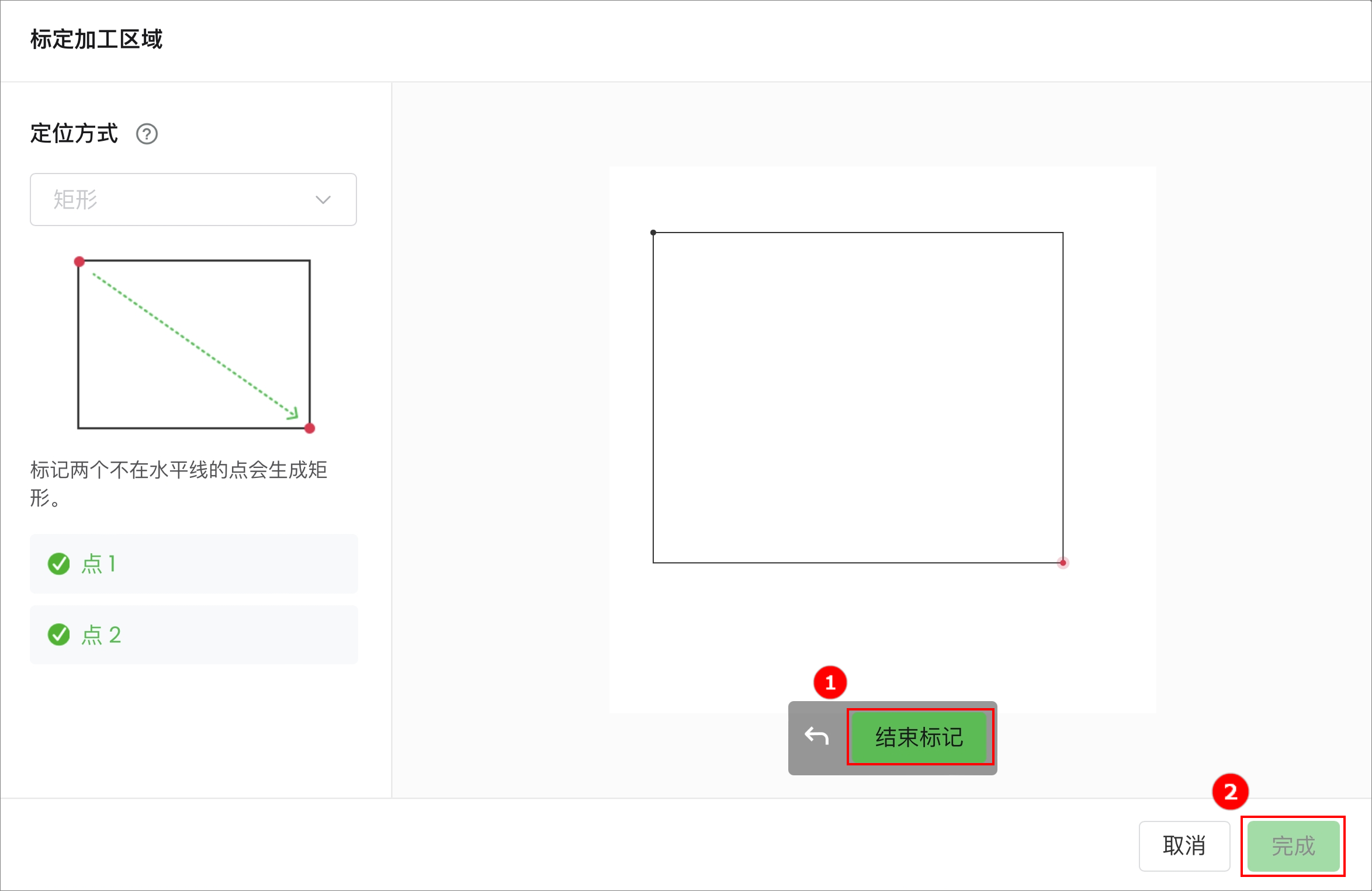The image size is (1372, 891).
Task: Click the chevron arrow in 矩形 dropdown
Action: tap(323, 200)
